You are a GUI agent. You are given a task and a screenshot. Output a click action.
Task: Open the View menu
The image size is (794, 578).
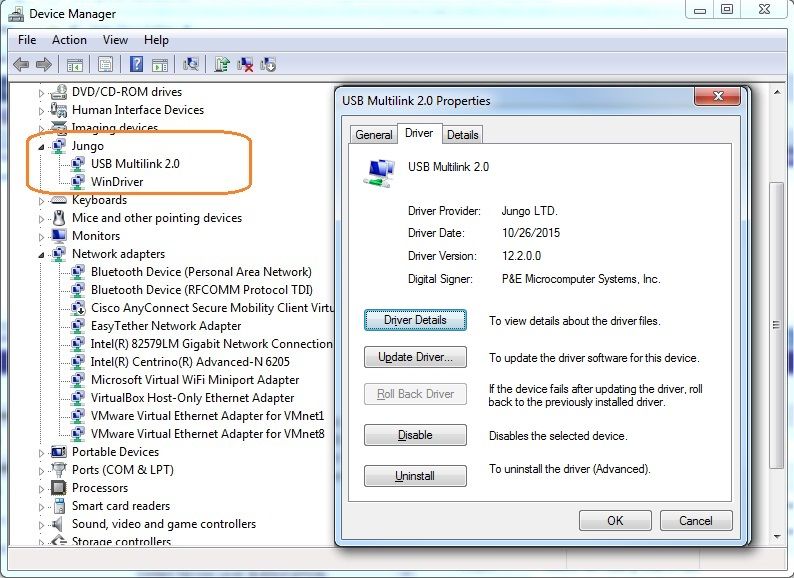tap(115, 40)
